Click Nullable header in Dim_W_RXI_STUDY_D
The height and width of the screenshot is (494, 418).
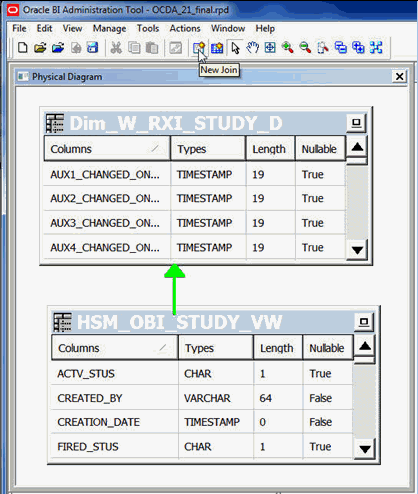(320, 149)
